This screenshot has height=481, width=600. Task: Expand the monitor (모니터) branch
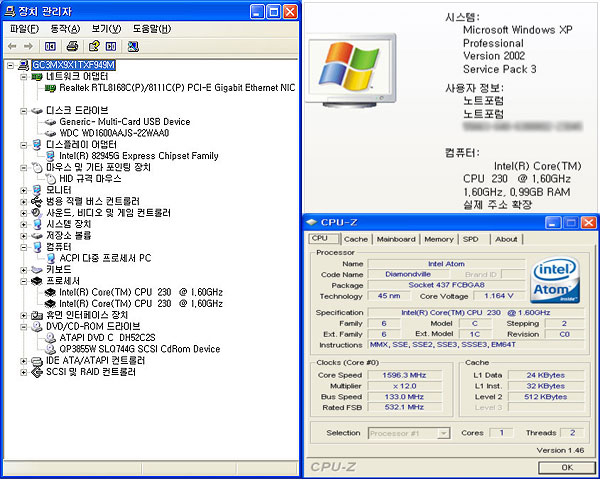[24, 190]
